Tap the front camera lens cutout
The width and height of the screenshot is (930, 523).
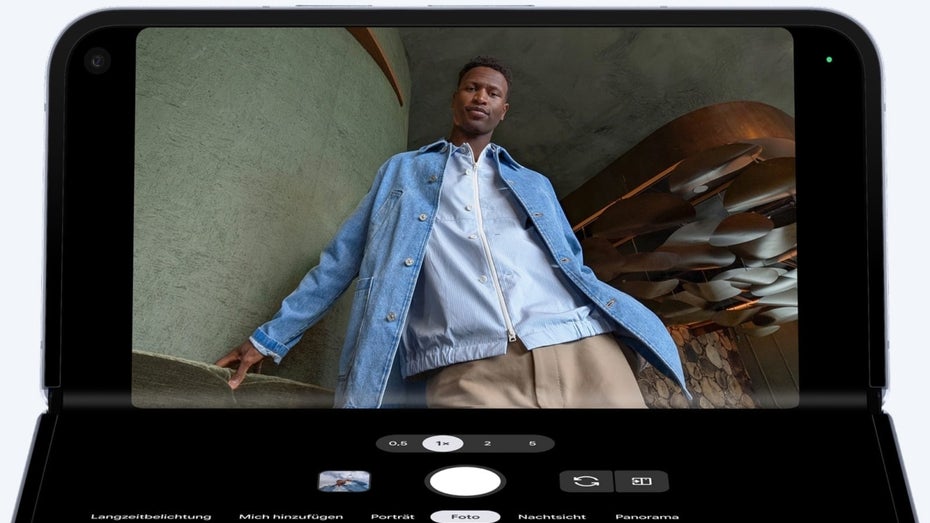97,60
